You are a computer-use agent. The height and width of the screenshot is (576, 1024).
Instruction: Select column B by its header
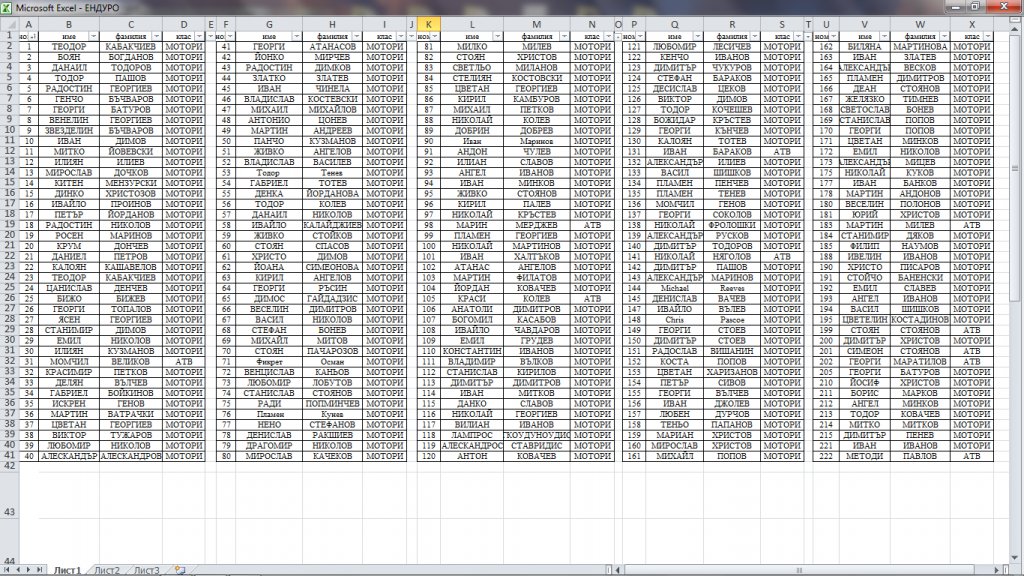[x=69, y=24]
